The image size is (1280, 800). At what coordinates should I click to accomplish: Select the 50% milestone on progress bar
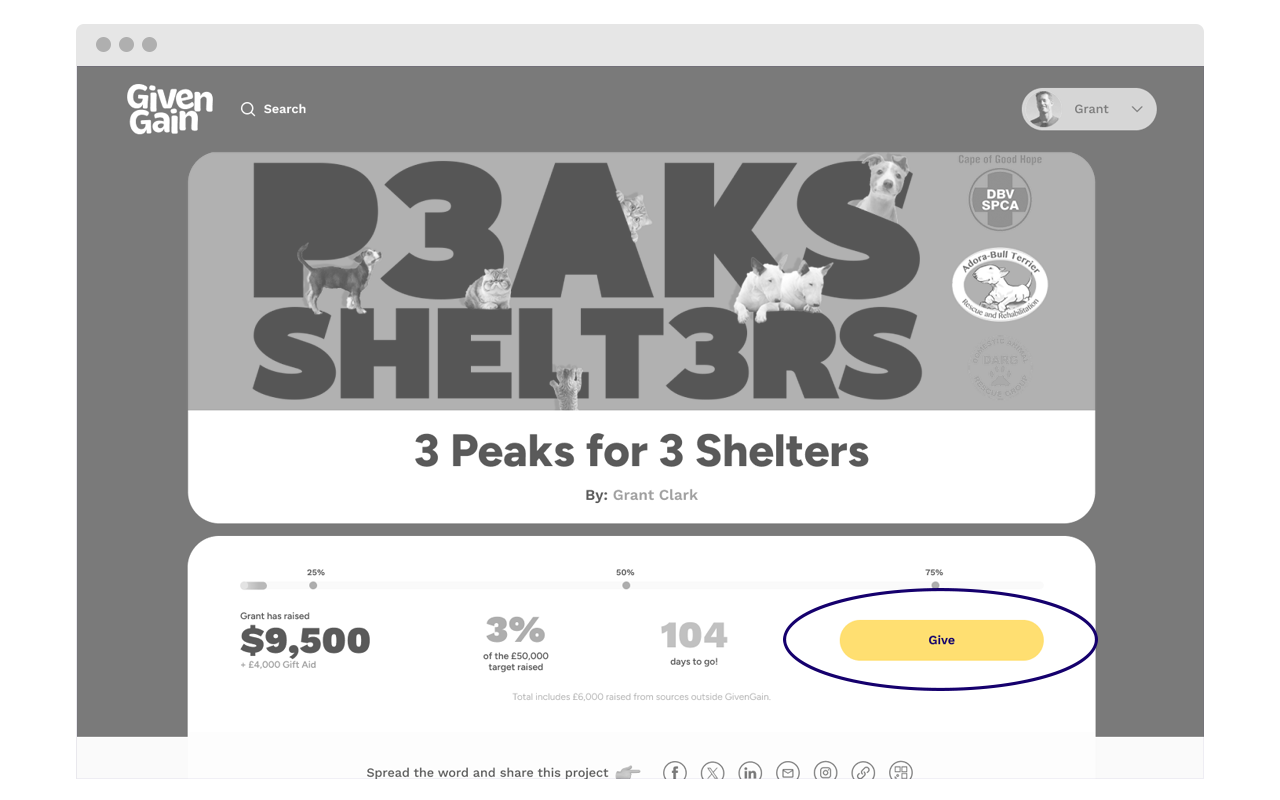[x=626, y=585]
